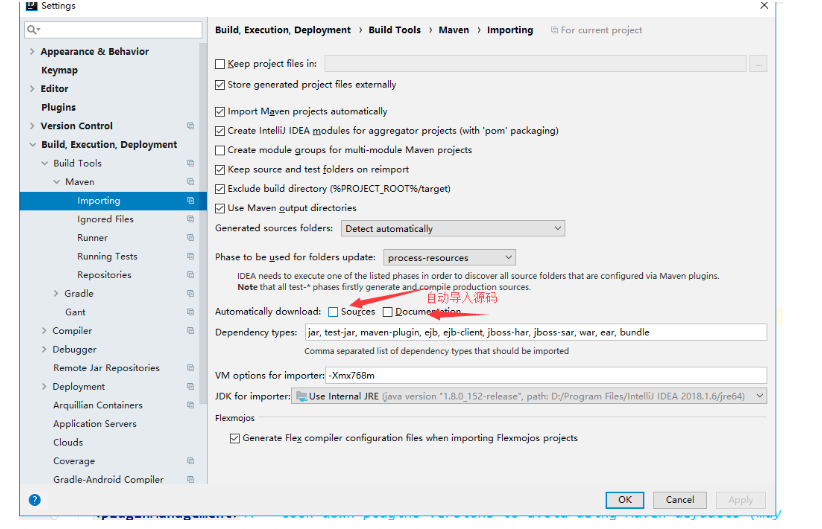822x529 pixels.
Task: Enable Create module groups for multi-module projects
Action: point(220,150)
